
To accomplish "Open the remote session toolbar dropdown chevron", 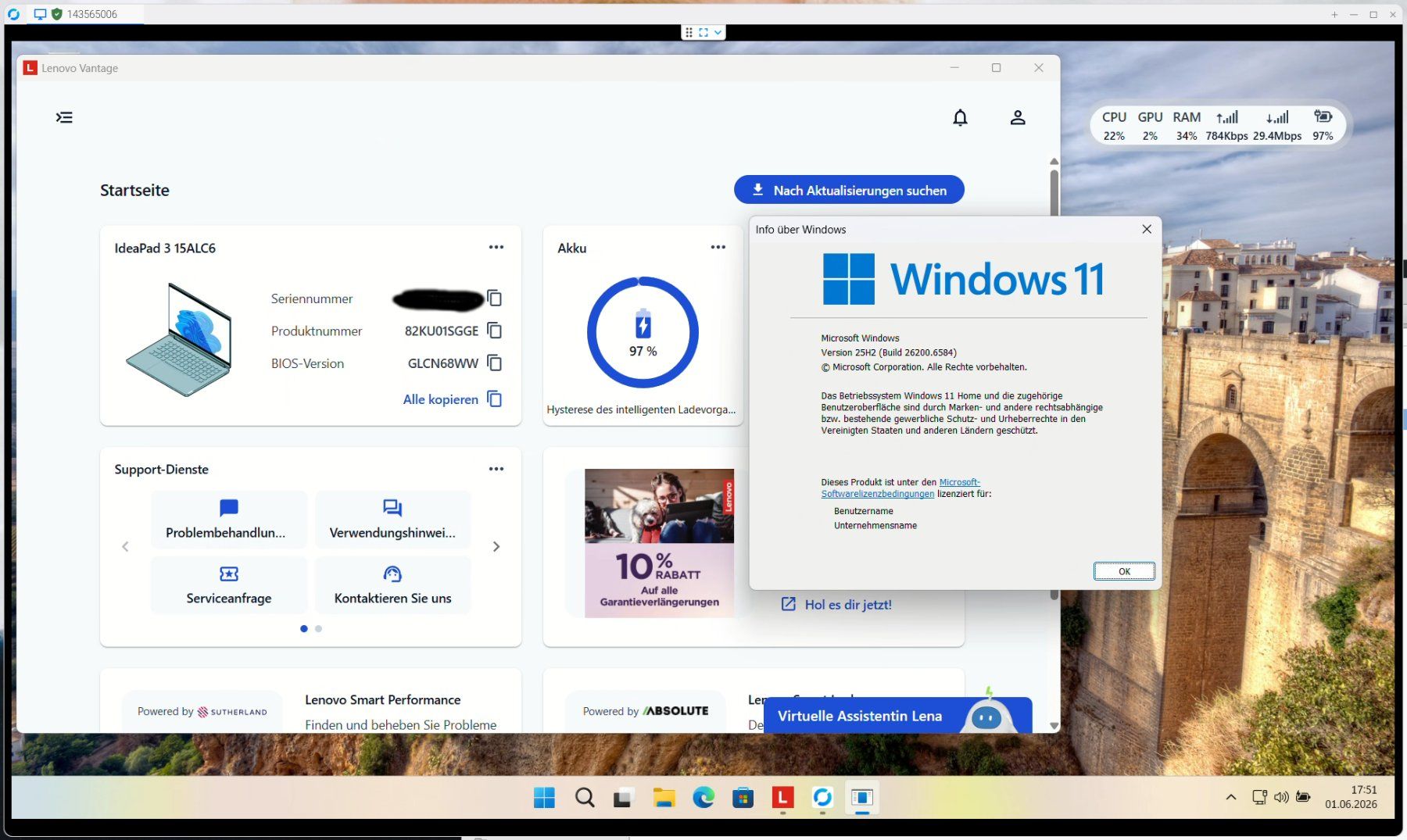I will click(x=718, y=32).
